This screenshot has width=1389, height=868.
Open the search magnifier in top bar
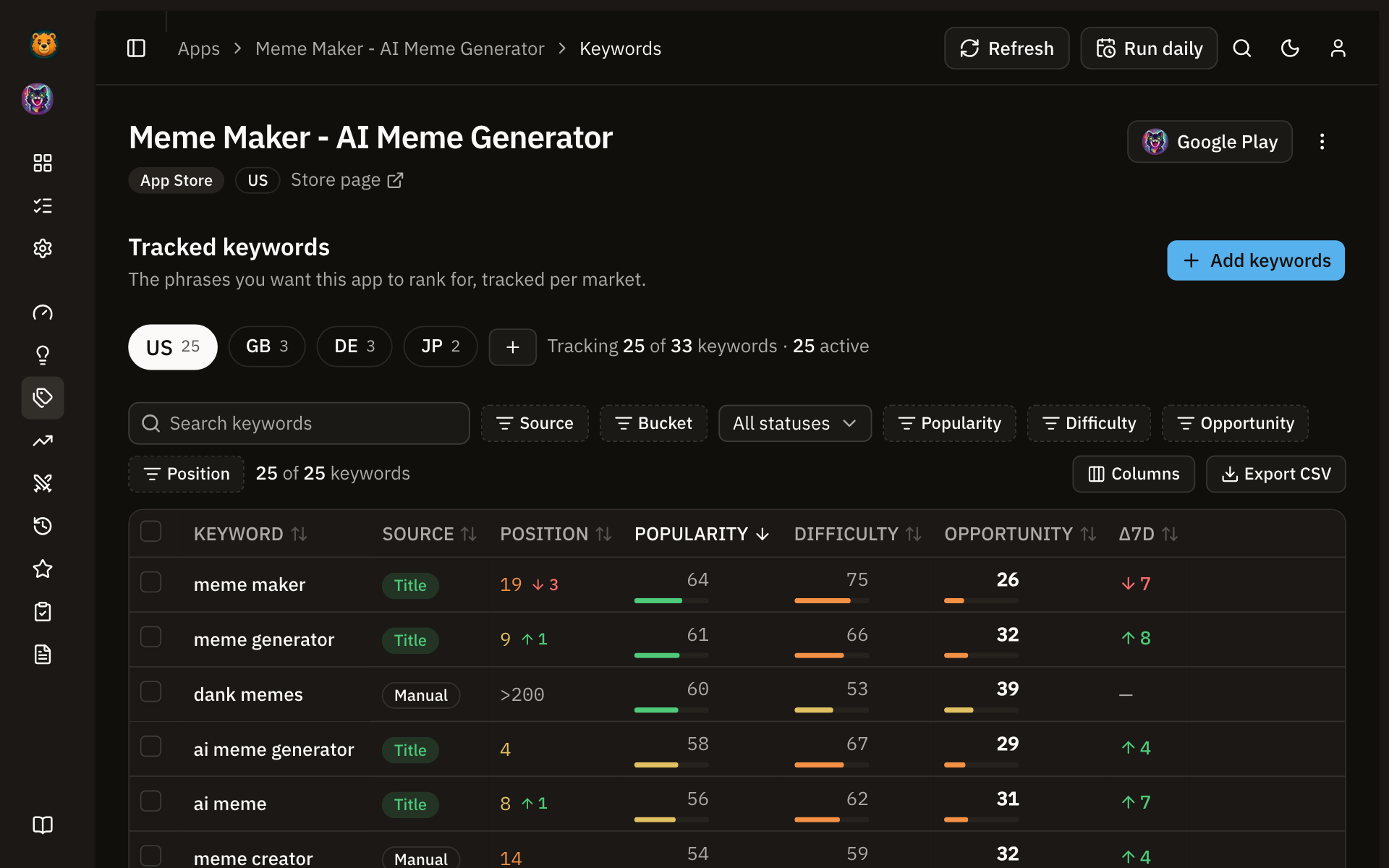1242,48
